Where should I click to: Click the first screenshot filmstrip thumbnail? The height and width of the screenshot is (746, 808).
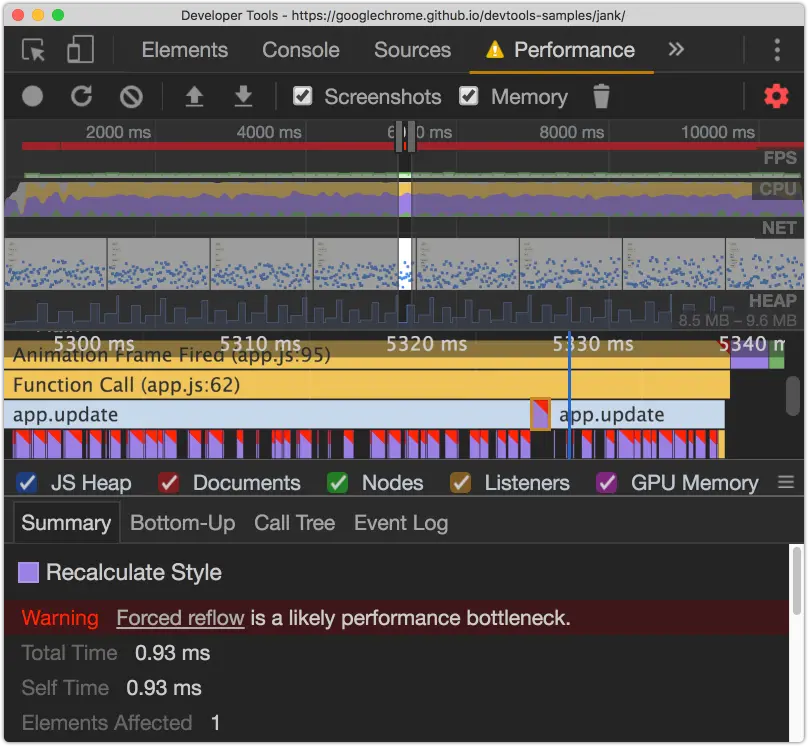55,263
